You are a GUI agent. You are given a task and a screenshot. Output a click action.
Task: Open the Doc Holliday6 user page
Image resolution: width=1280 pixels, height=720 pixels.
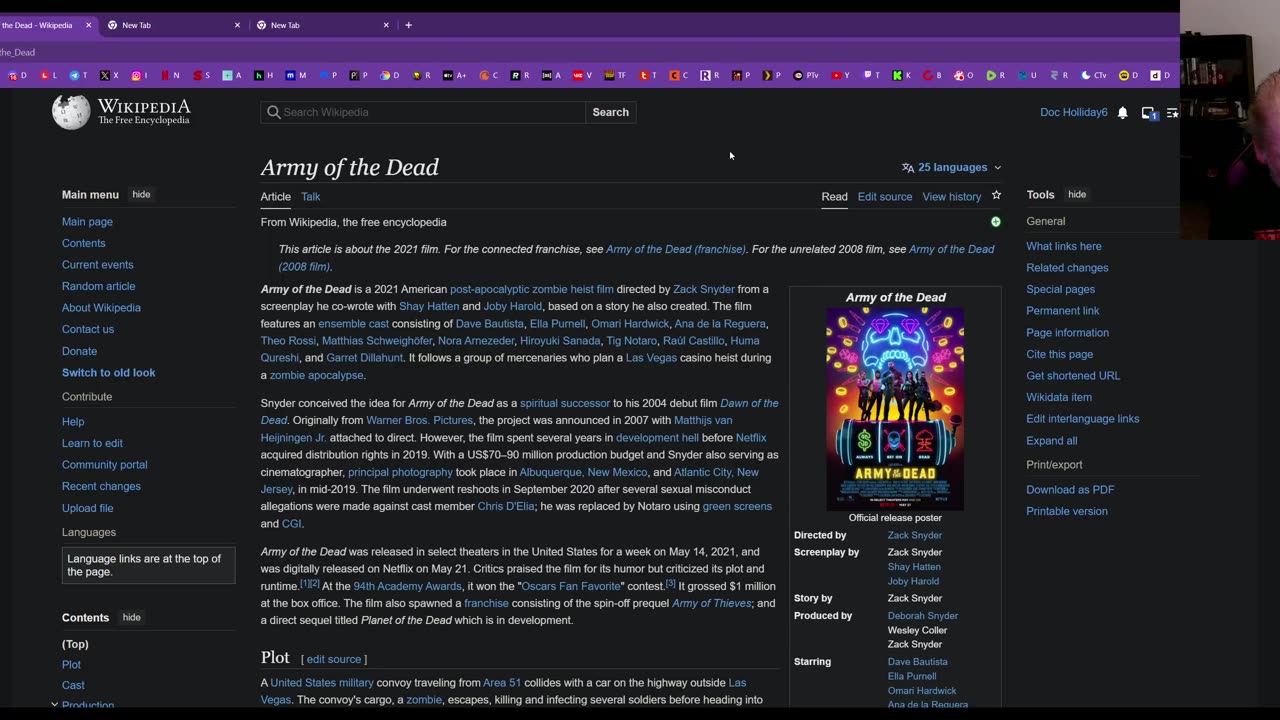[x=1074, y=113]
